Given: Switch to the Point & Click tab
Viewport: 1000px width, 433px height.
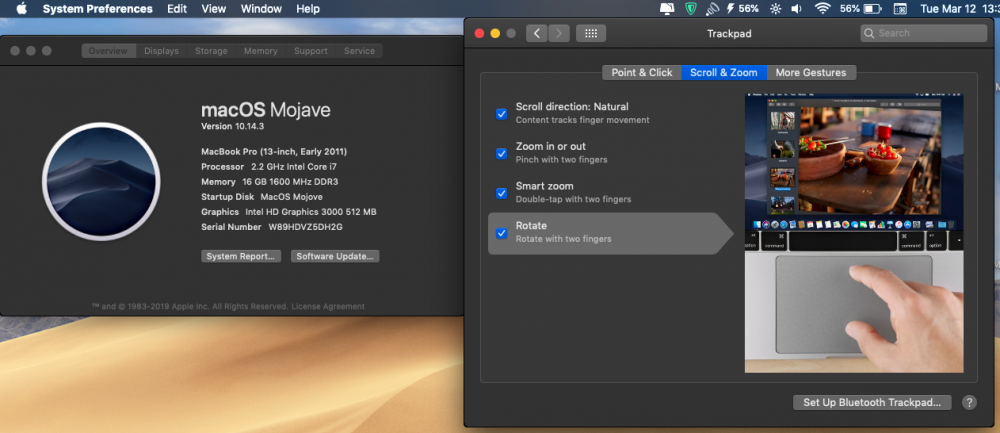Looking at the screenshot, I should point(642,73).
